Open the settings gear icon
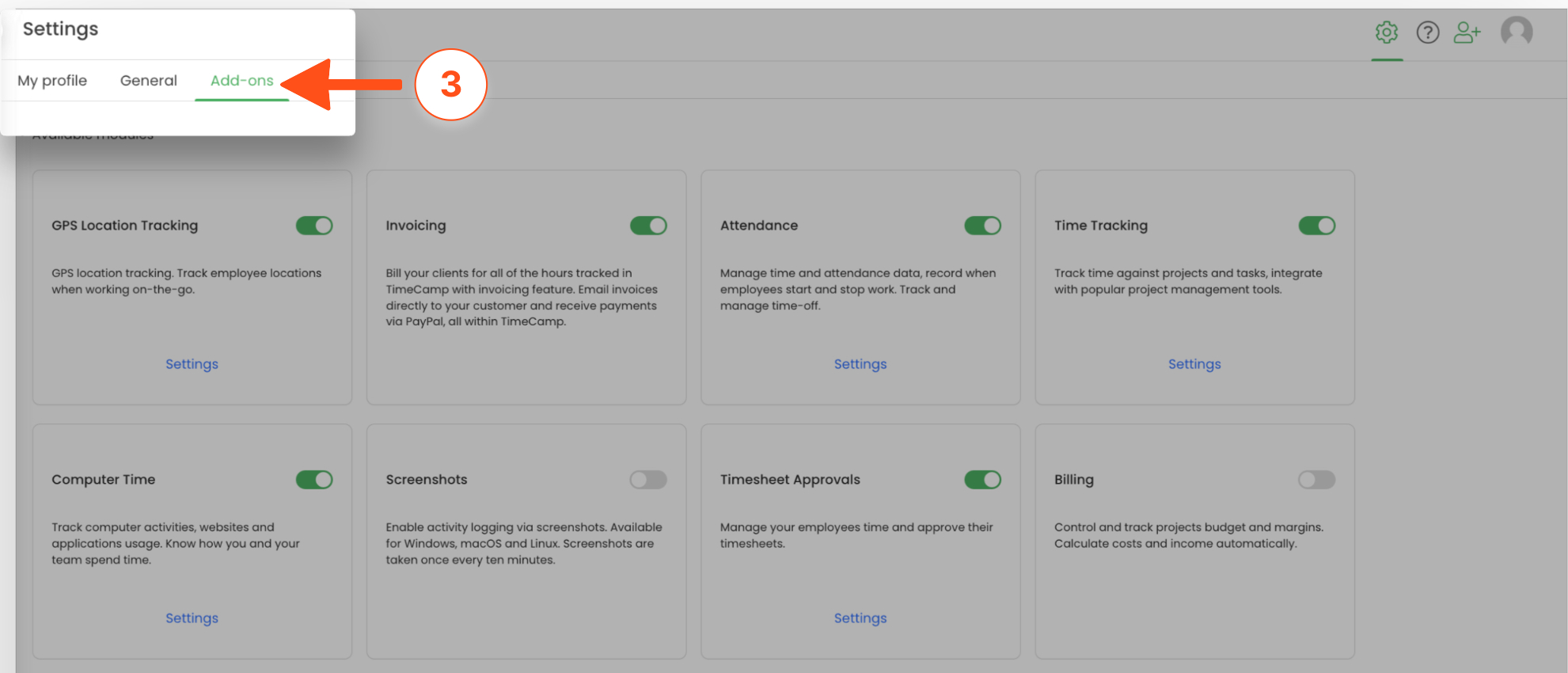The image size is (1568, 673). [x=1386, y=32]
